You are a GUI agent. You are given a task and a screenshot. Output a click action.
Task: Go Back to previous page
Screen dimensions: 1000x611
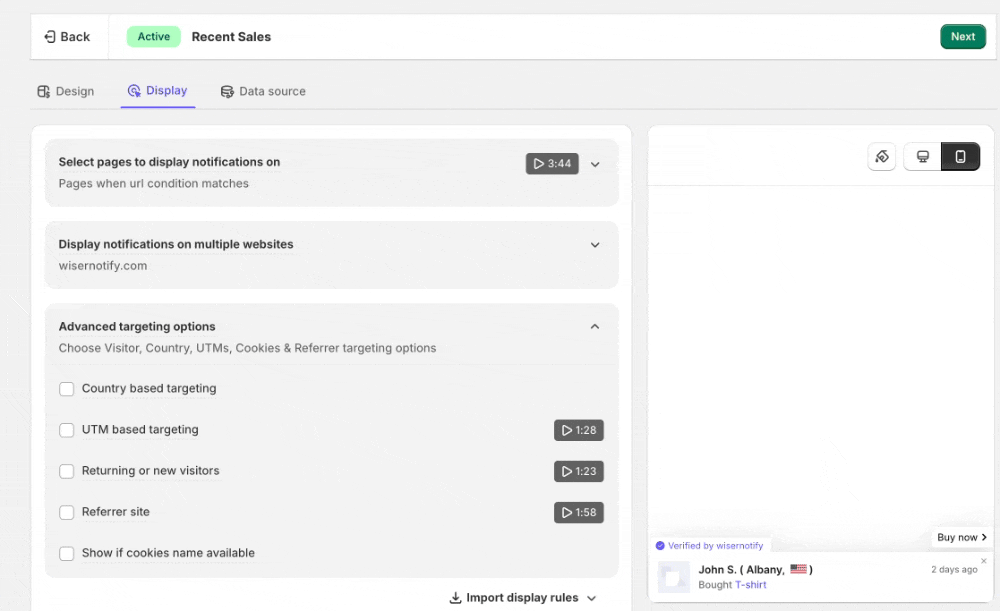[x=67, y=37]
